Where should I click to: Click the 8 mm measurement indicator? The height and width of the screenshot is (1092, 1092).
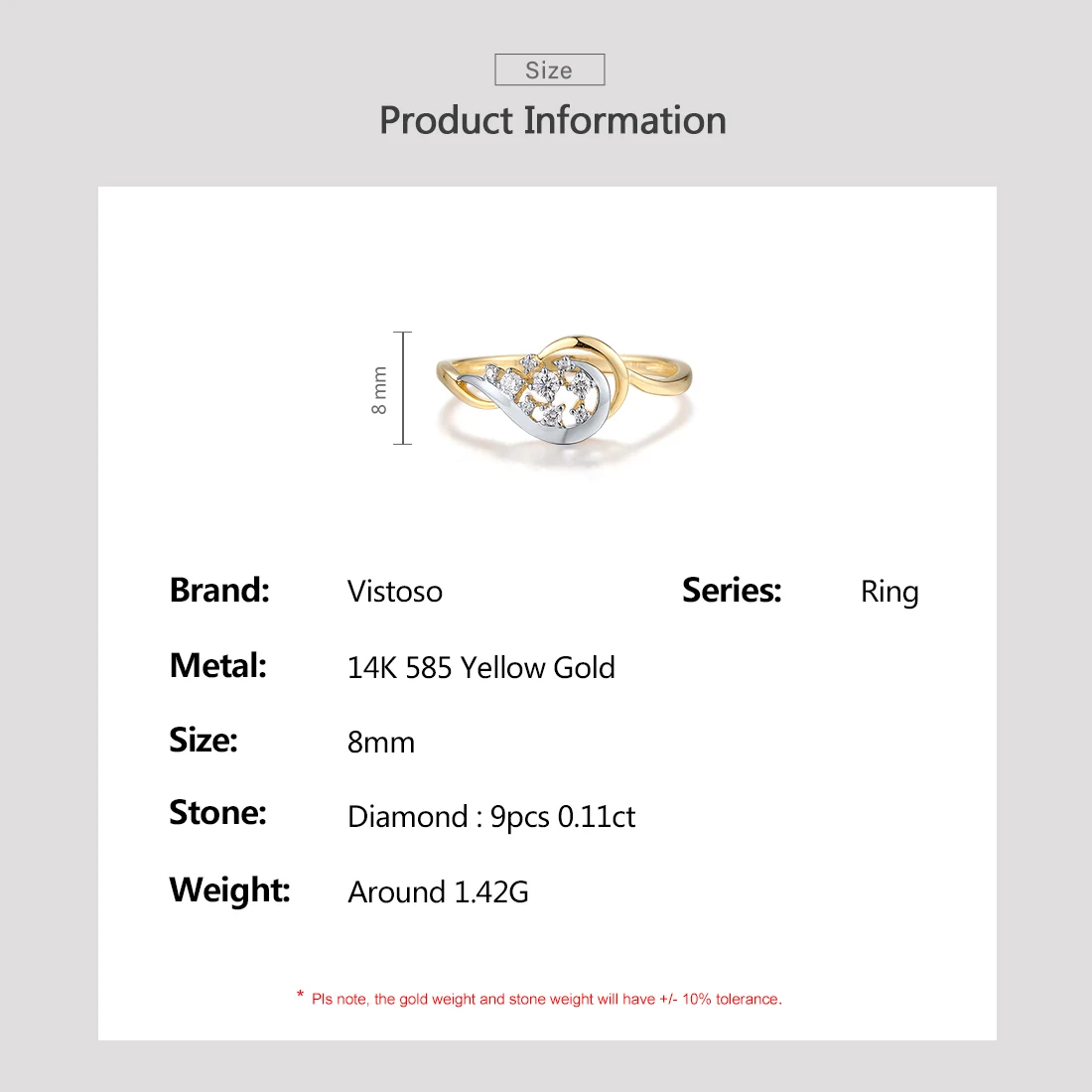point(390,388)
